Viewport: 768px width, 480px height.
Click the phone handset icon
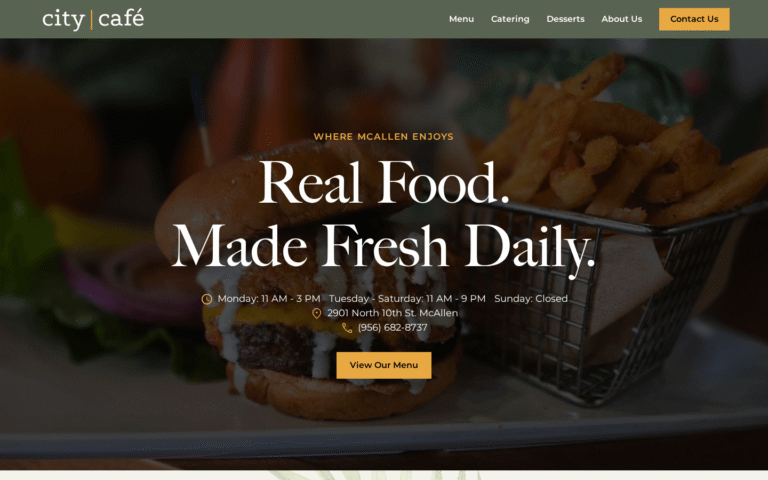pos(347,328)
